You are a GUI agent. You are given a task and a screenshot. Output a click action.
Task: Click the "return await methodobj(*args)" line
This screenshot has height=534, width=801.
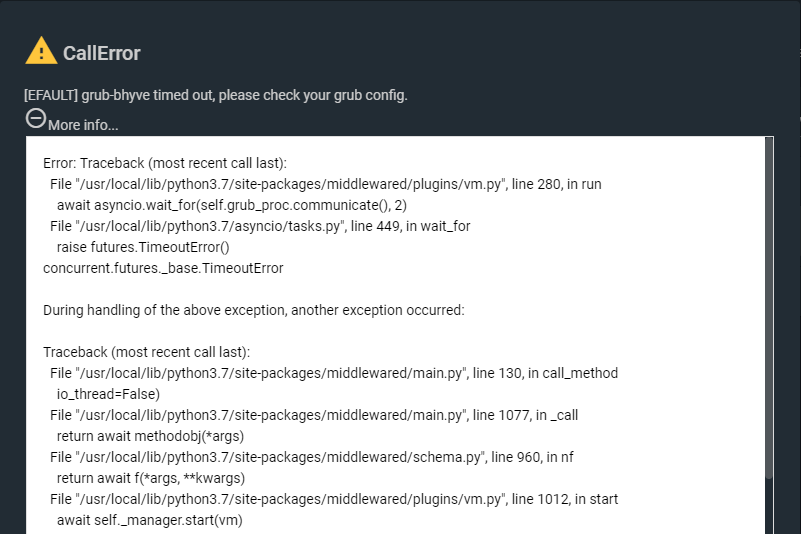tap(150, 436)
